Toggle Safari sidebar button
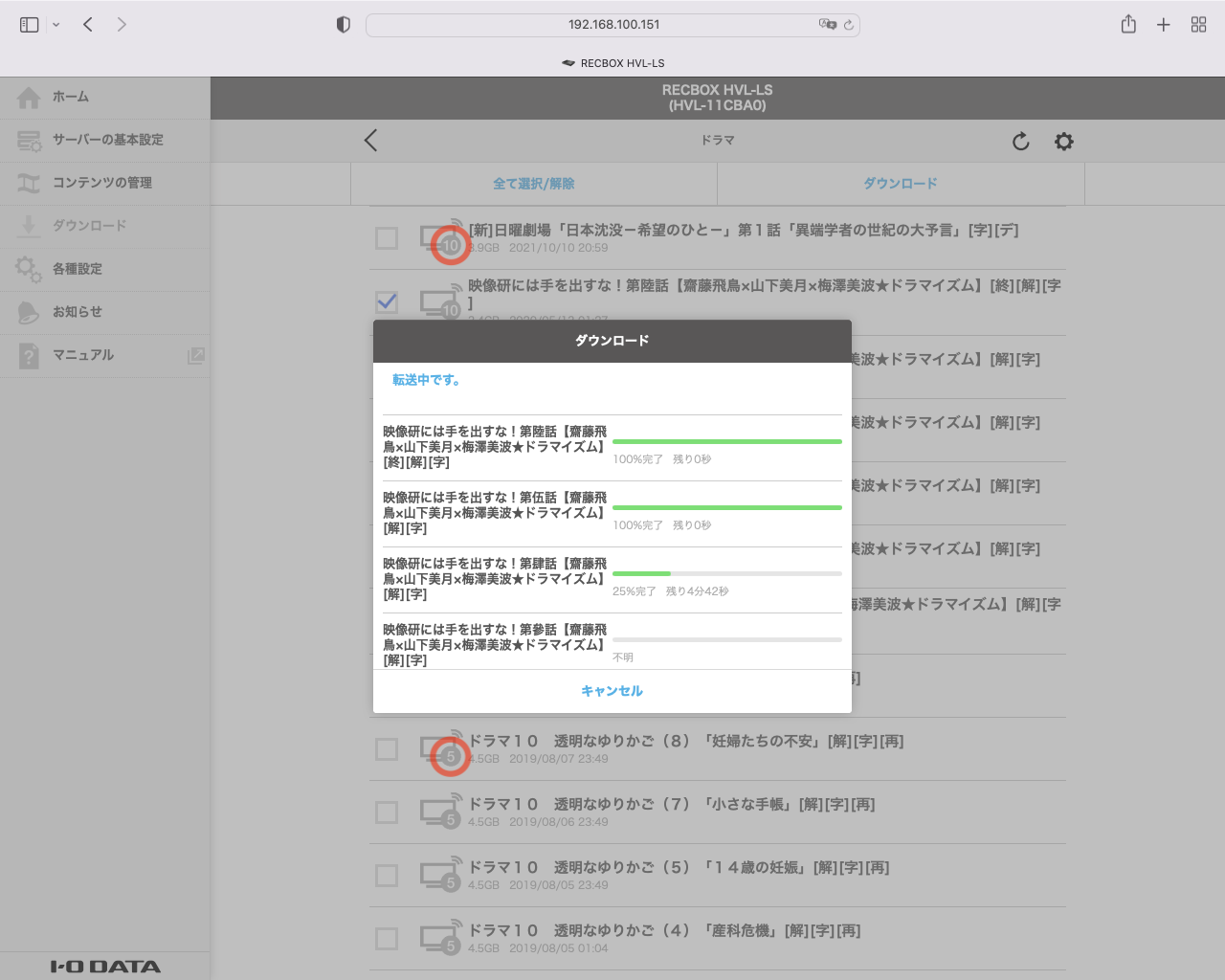The width and height of the screenshot is (1225, 980). (30, 25)
